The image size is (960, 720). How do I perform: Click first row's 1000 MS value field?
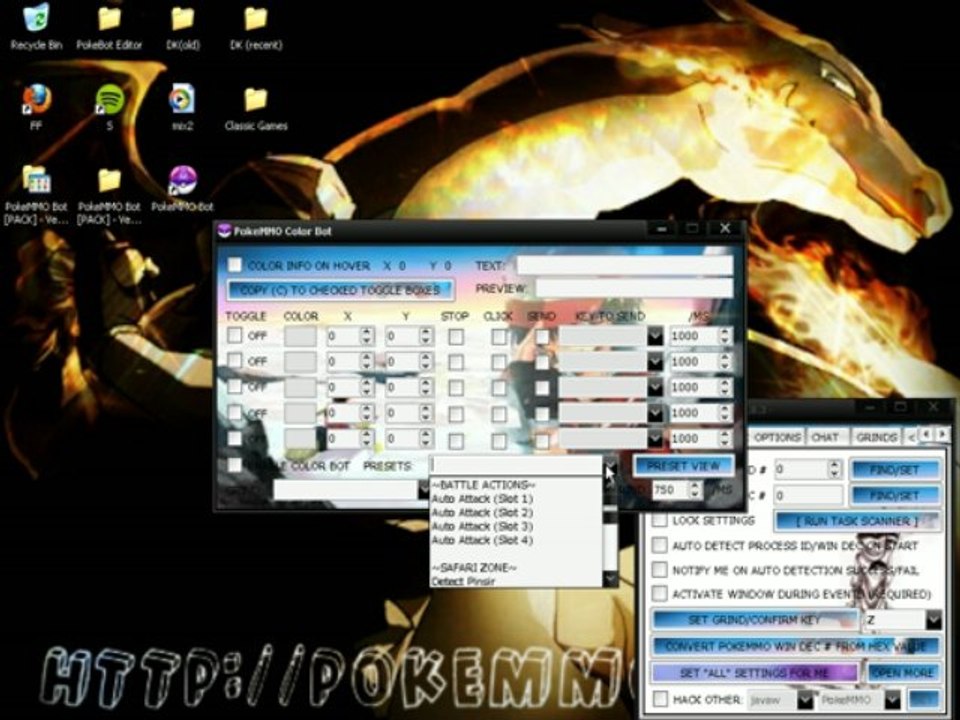pyautogui.click(x=694, y=336)
